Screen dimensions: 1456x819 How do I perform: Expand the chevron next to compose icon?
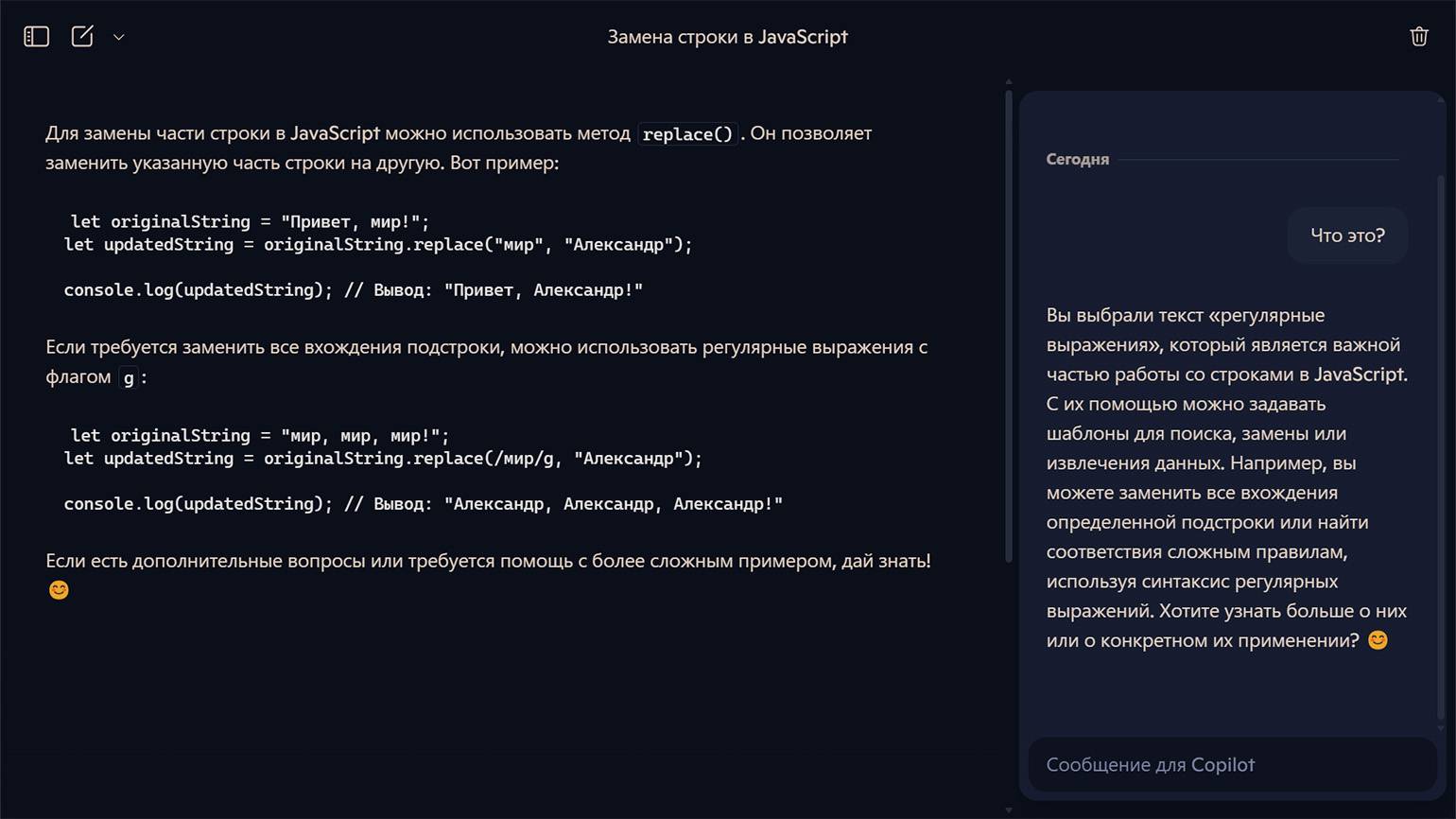point(118,37)
